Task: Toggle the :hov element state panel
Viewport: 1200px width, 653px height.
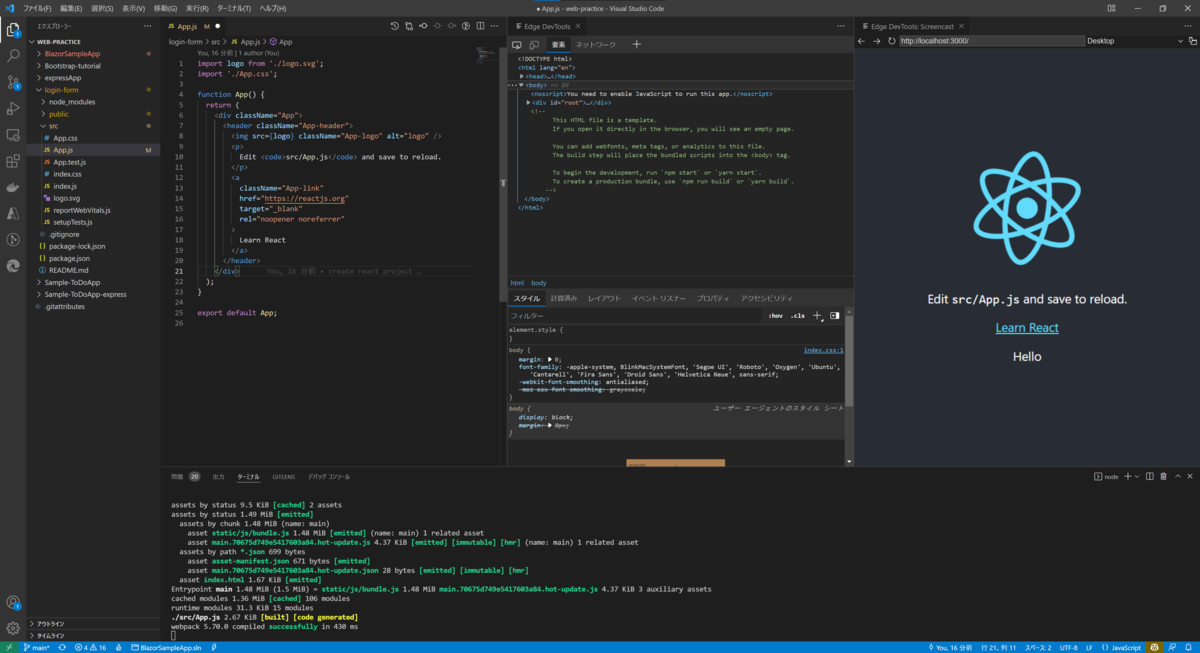Action: (x=776, y=316)
